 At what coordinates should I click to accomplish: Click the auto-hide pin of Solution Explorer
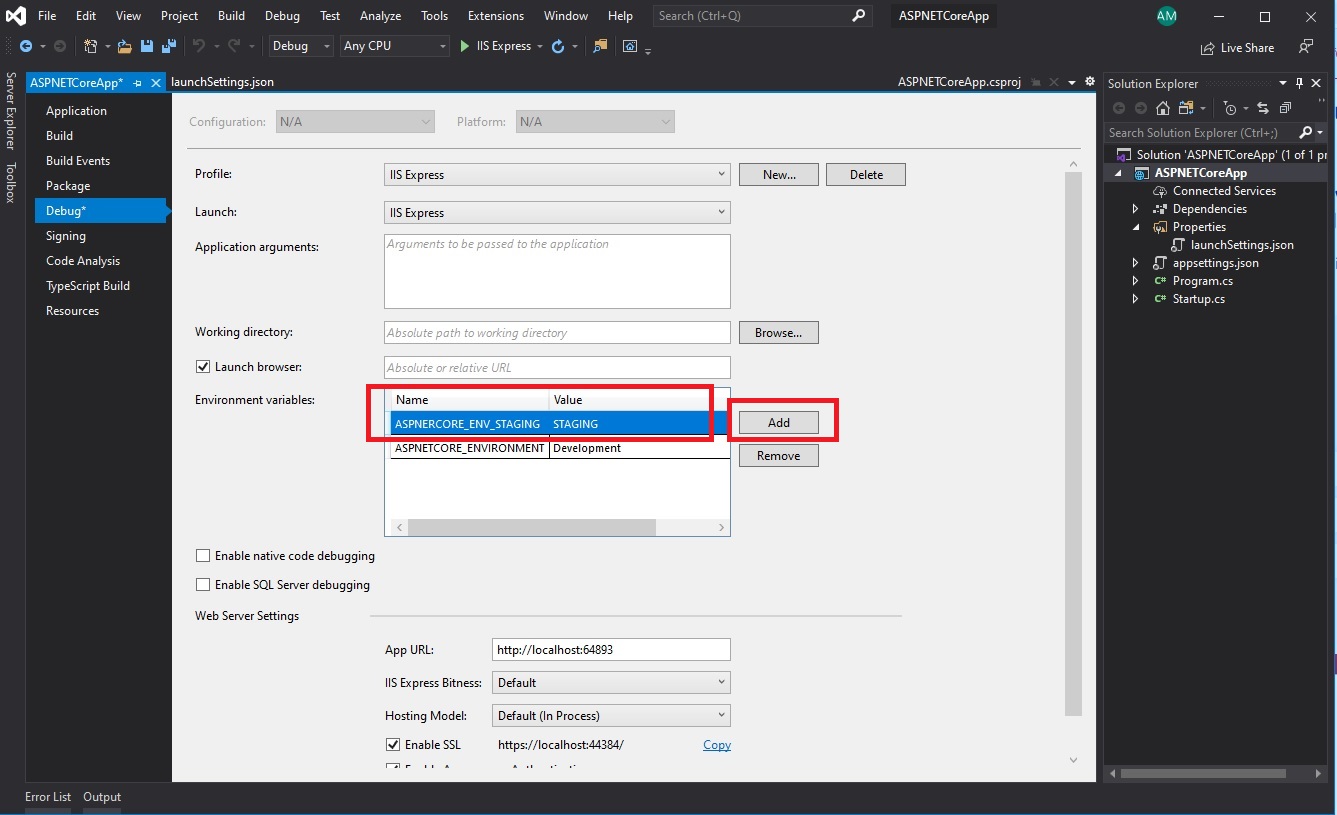pos(1300,83)
